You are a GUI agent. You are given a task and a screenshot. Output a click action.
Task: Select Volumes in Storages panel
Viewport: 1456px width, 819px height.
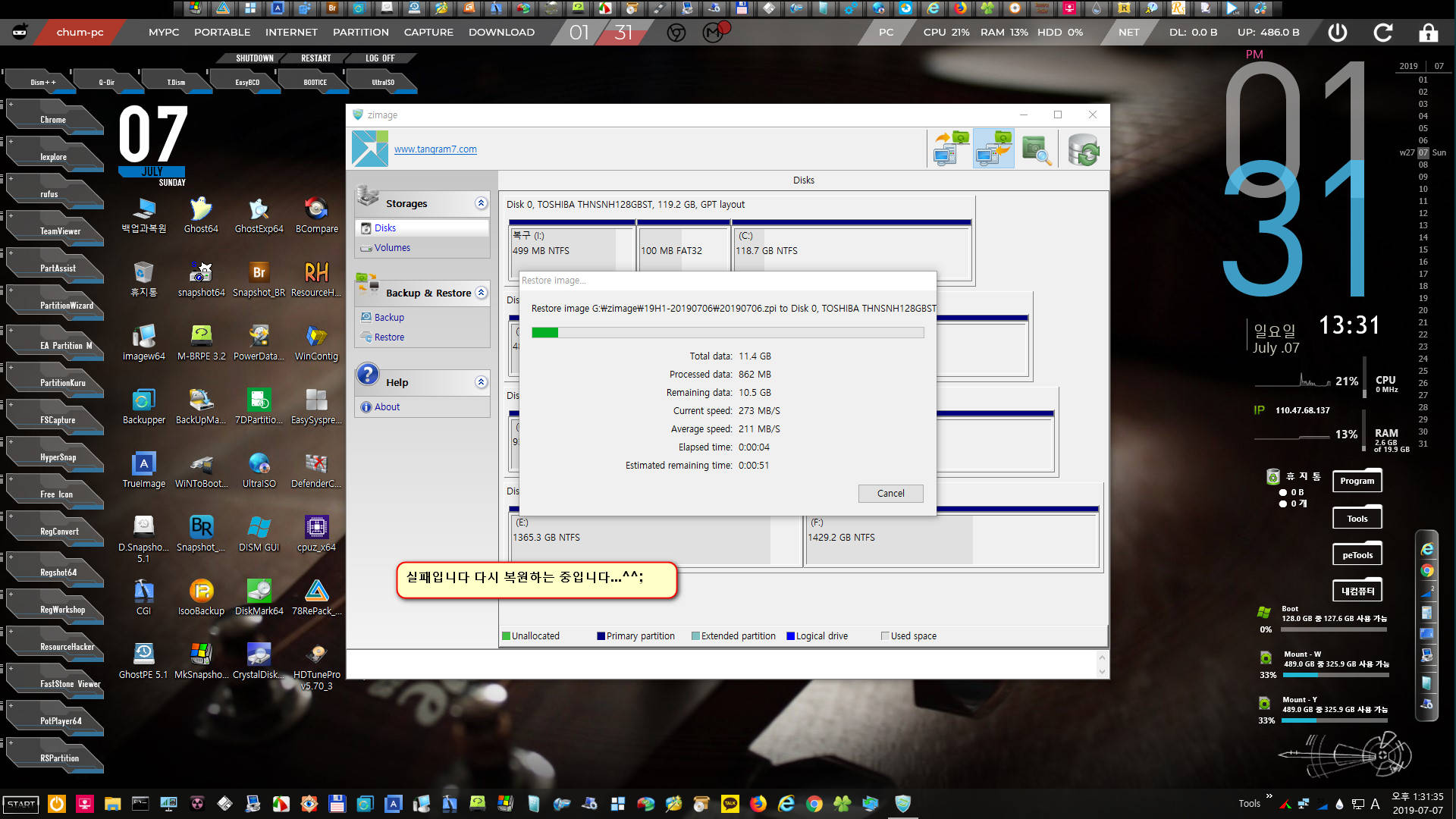coord(391,247)
